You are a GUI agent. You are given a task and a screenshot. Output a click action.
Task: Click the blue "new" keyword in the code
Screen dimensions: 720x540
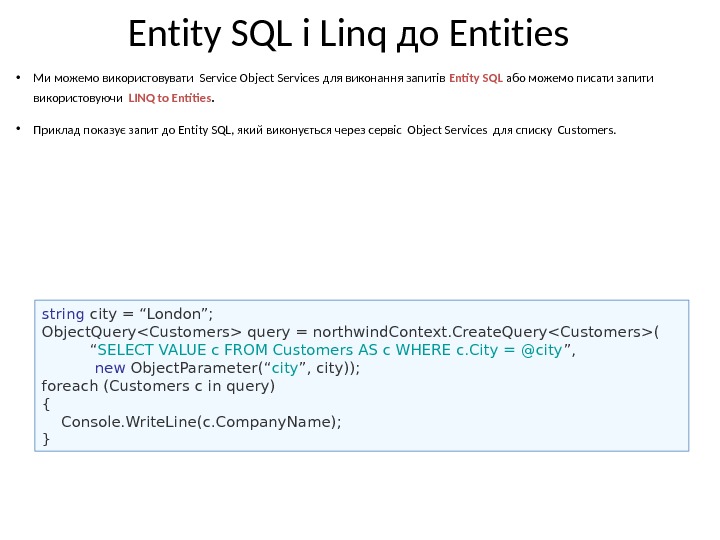(x=117, y=367)
